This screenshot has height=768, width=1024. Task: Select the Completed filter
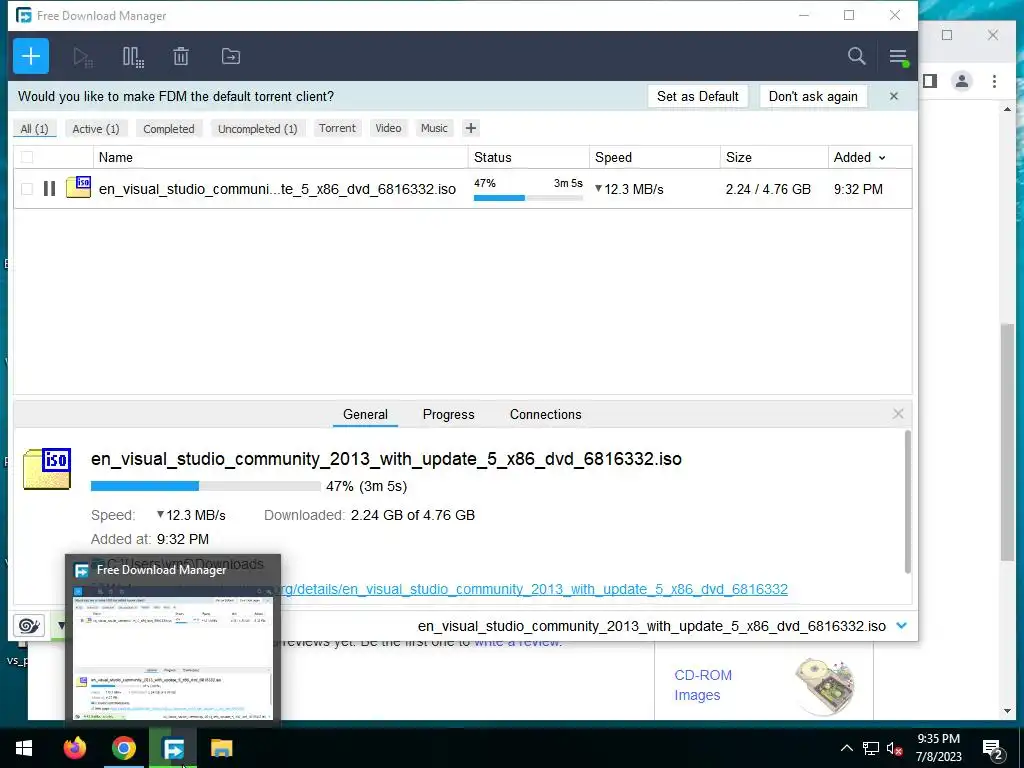coord(168,129)
